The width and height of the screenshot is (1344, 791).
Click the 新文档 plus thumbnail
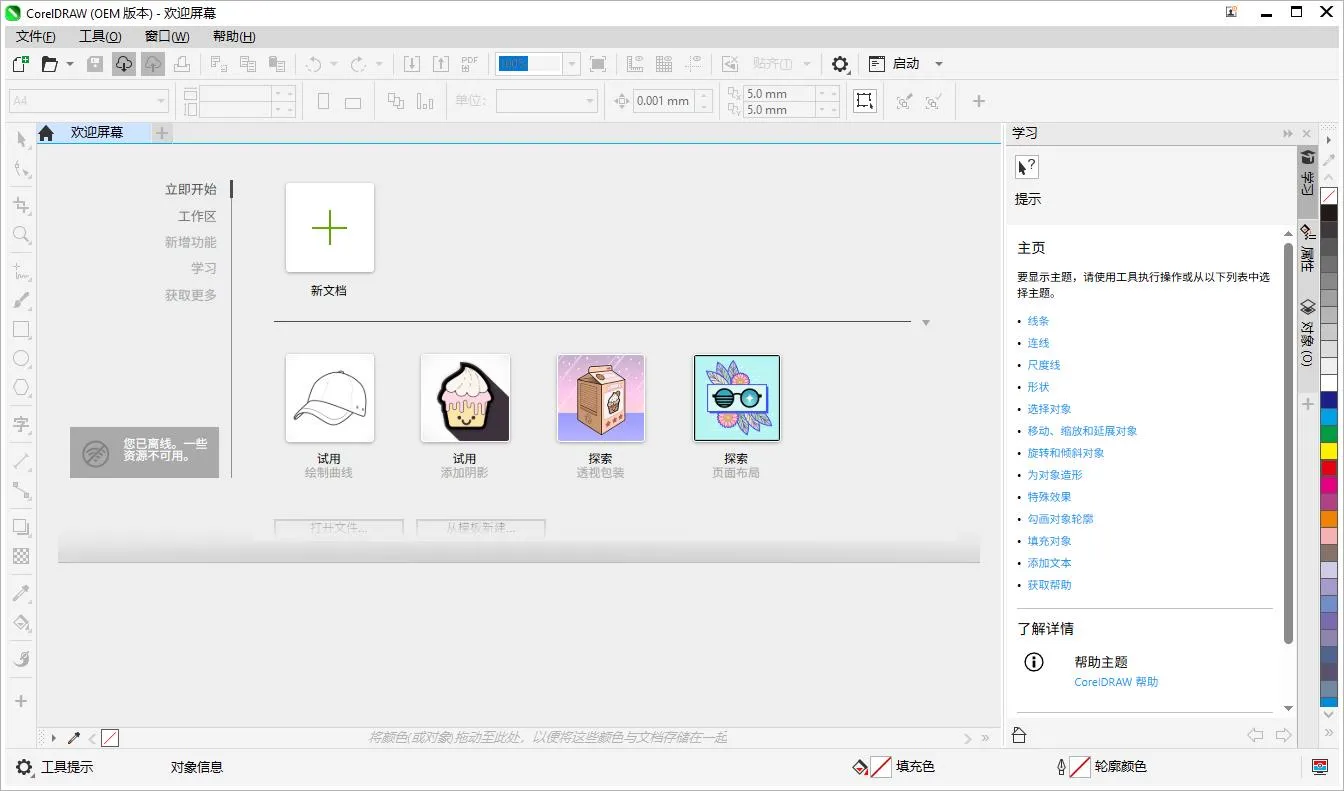[329, 228]
